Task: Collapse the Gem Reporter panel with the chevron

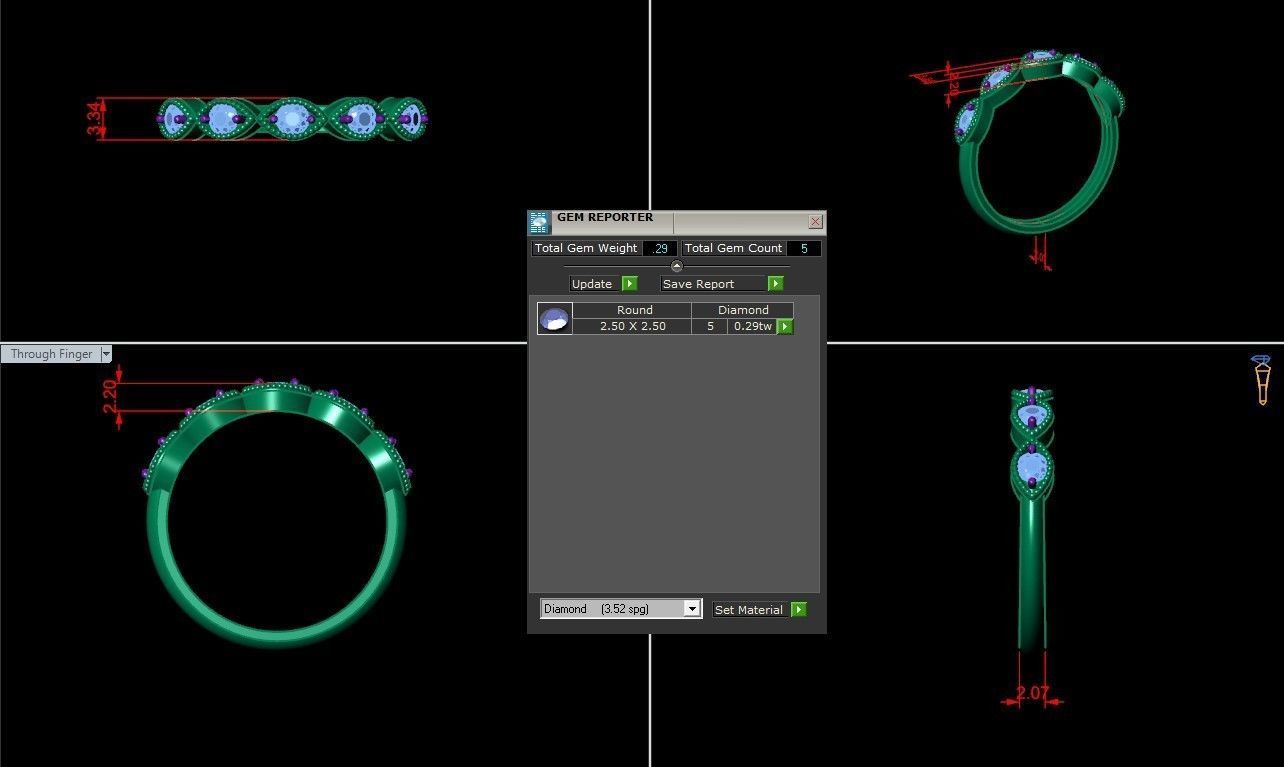Action: [x=677, y=266]
